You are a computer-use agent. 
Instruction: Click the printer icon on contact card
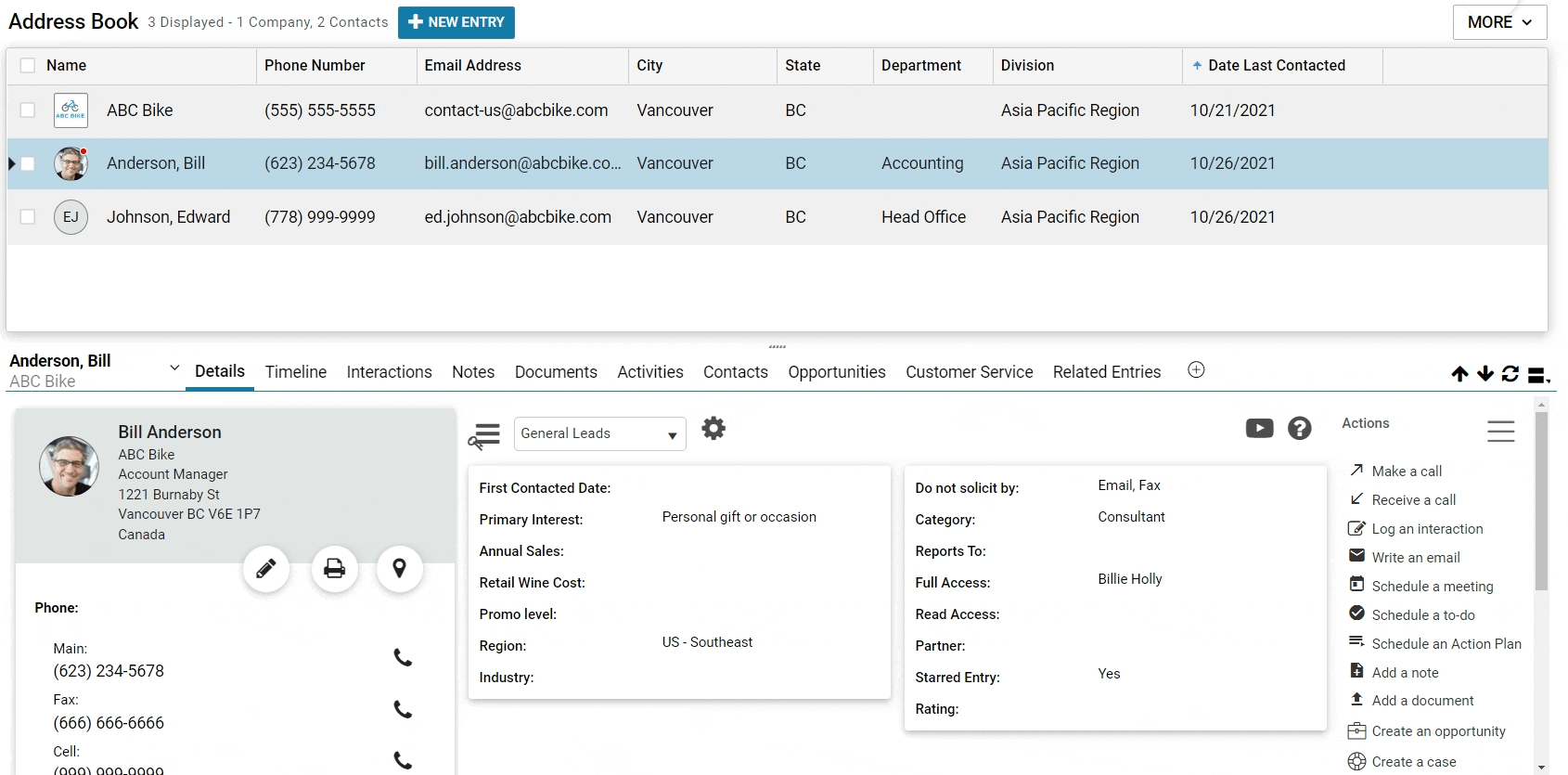point(334,568)
